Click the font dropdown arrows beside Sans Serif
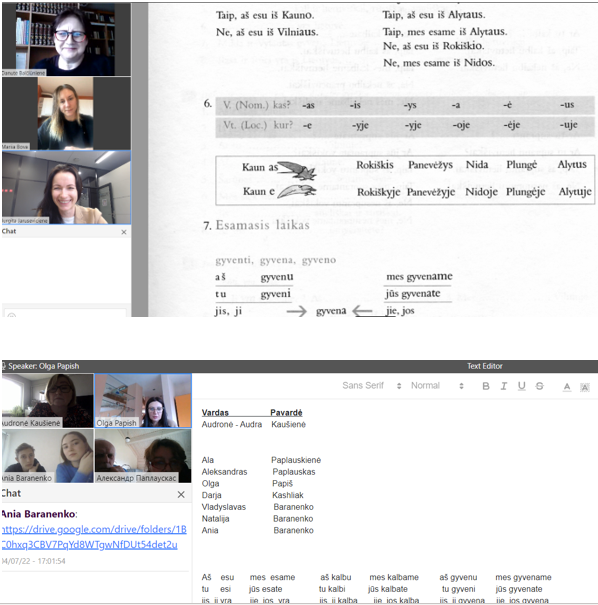The image size is (598, 605). pyautogui.click(x=399, y=386)
